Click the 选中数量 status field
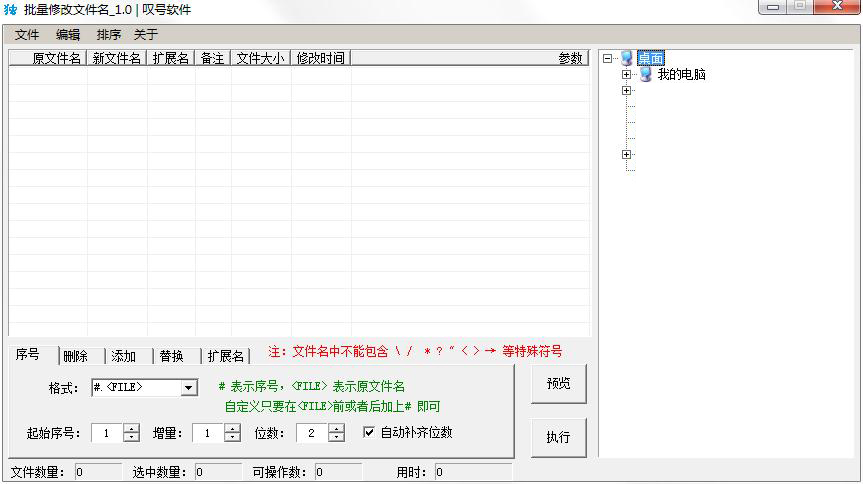Screen dimensions: 863x484 pos(218,472)
